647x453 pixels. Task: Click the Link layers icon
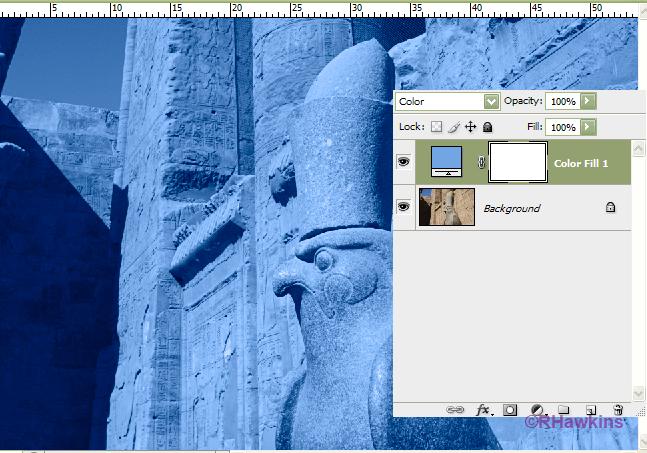point(455,410)
